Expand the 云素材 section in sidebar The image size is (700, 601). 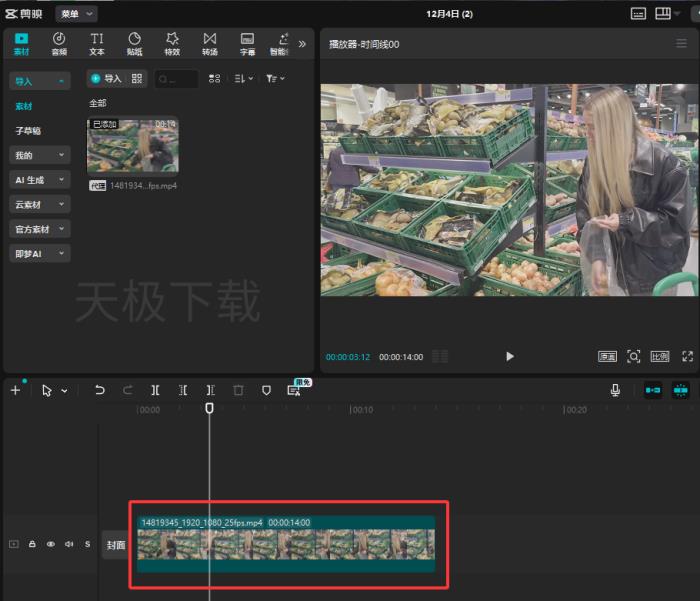point(40,204)
